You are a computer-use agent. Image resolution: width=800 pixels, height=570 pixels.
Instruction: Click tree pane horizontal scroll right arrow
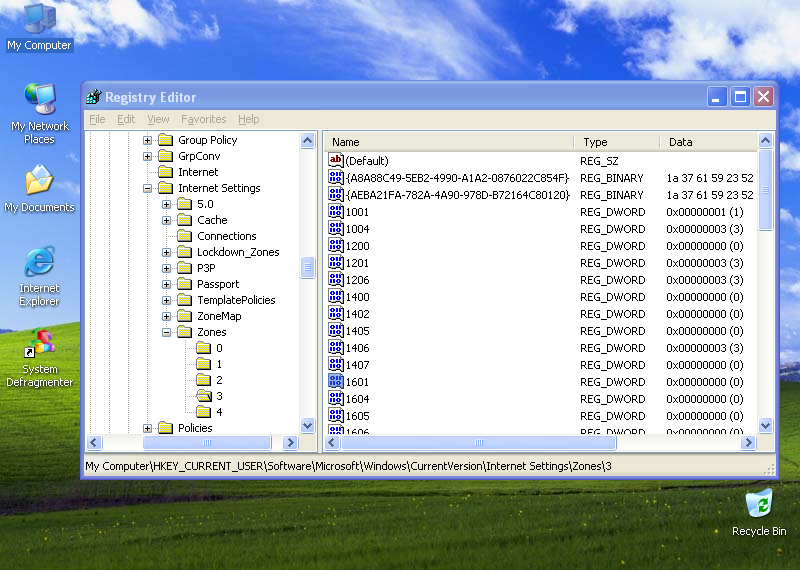[x=290, y=442]
